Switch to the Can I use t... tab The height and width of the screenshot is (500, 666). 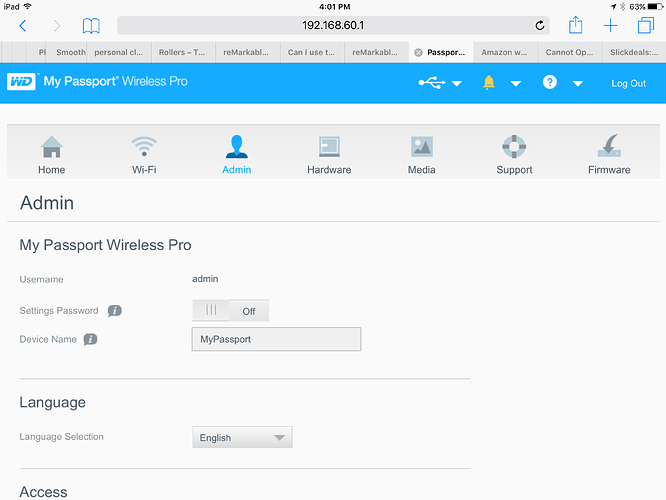coord(312,52)
